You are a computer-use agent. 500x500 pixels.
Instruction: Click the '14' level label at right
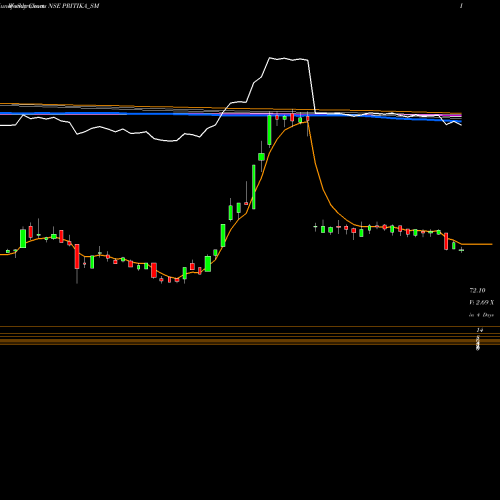coord(479,330)
